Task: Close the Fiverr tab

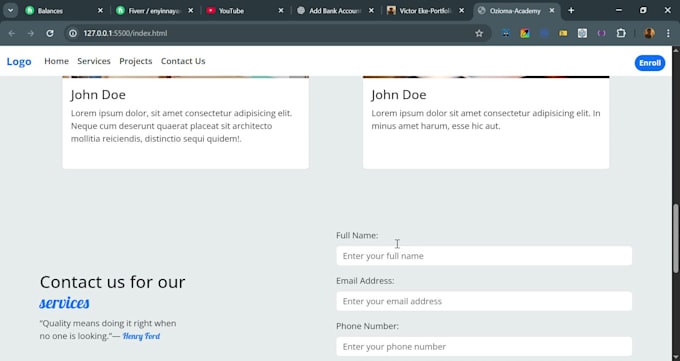Action: 190,10
